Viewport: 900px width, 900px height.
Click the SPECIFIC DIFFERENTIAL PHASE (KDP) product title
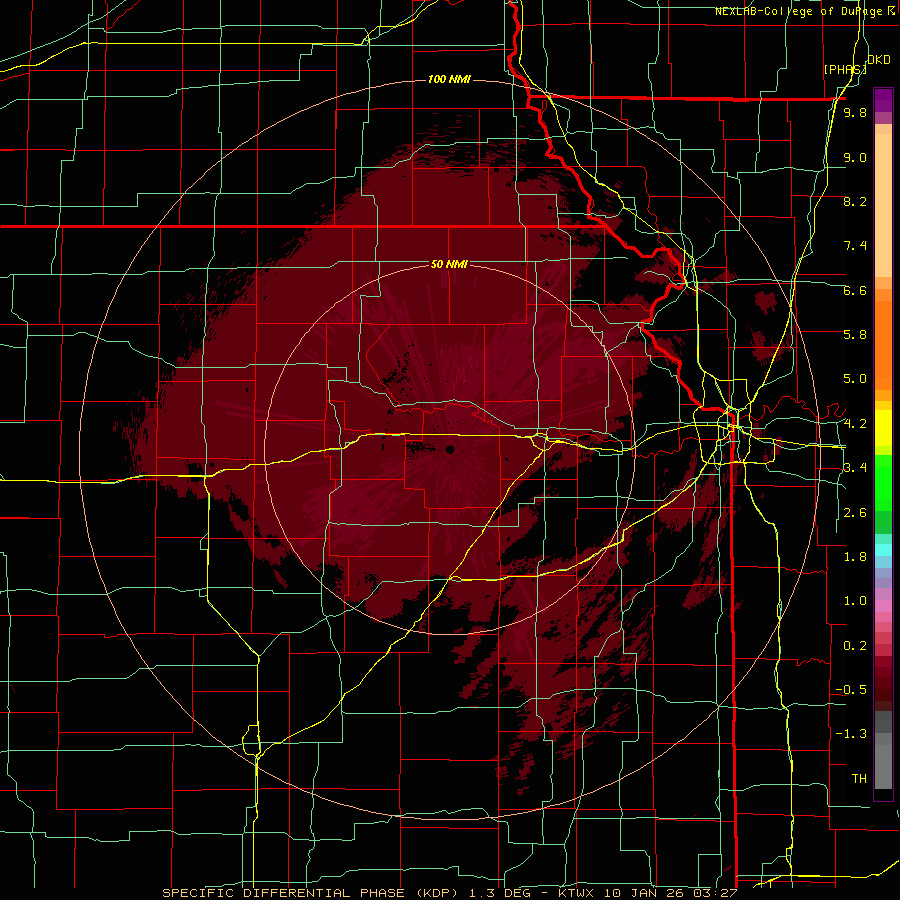[311, 893]
